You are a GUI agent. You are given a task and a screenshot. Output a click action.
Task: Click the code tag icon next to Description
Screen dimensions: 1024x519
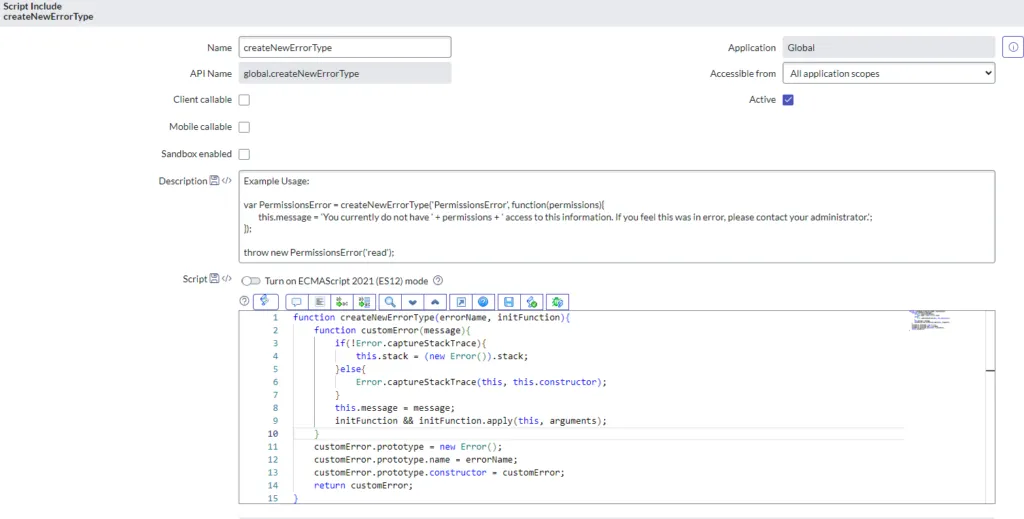pyautogui.click(x=227, y=181)
